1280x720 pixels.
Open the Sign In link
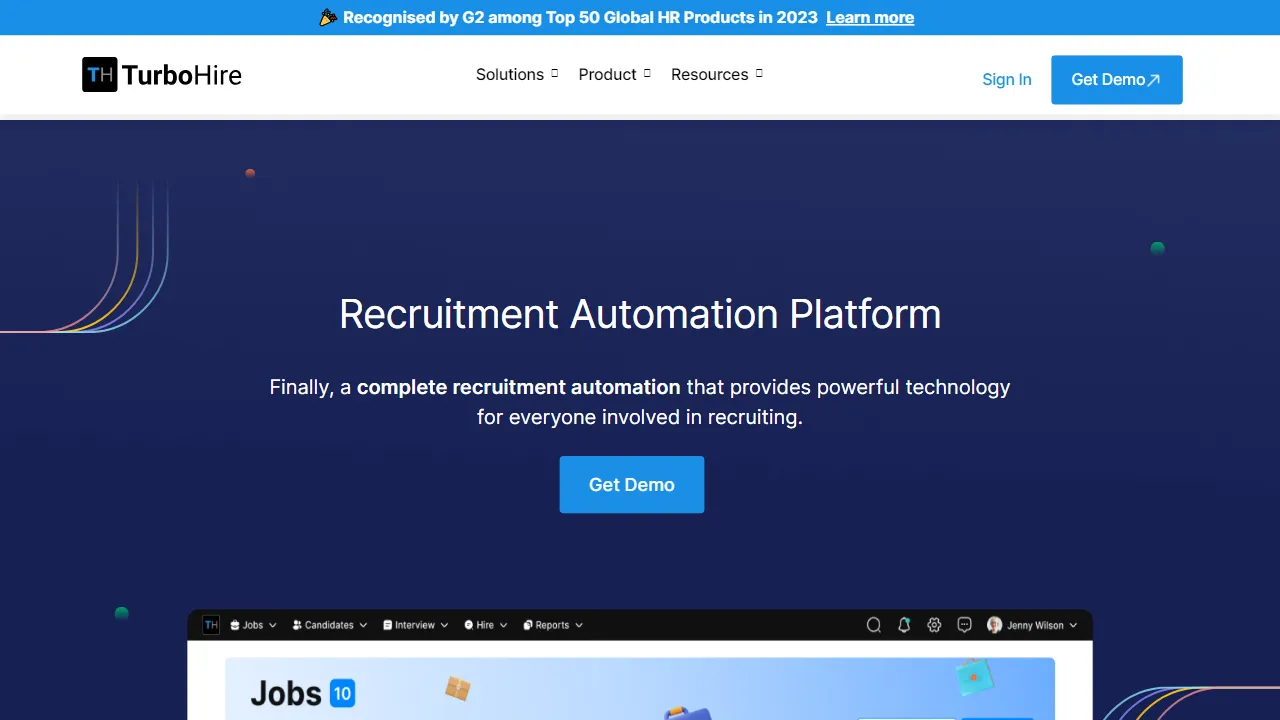1007,79
